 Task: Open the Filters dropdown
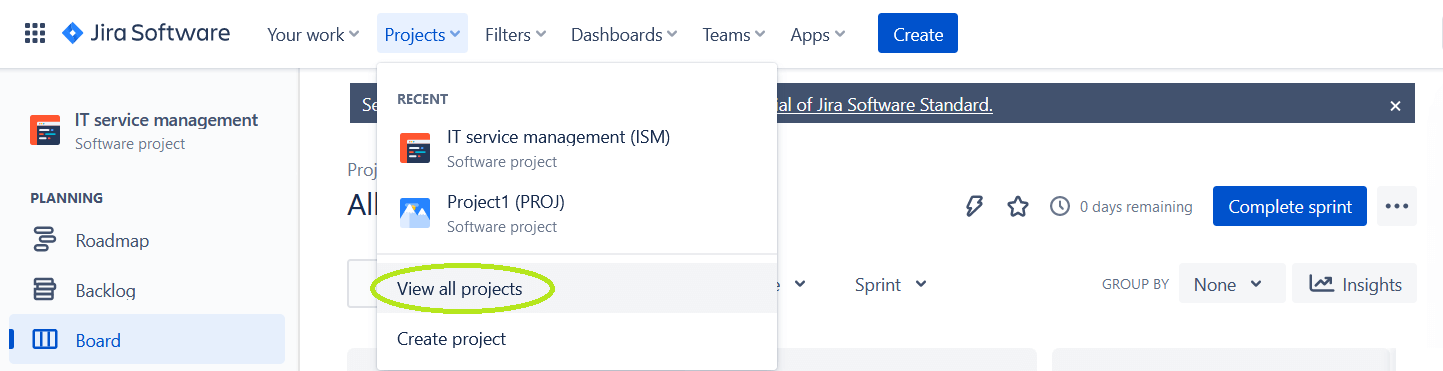(515, 34)
